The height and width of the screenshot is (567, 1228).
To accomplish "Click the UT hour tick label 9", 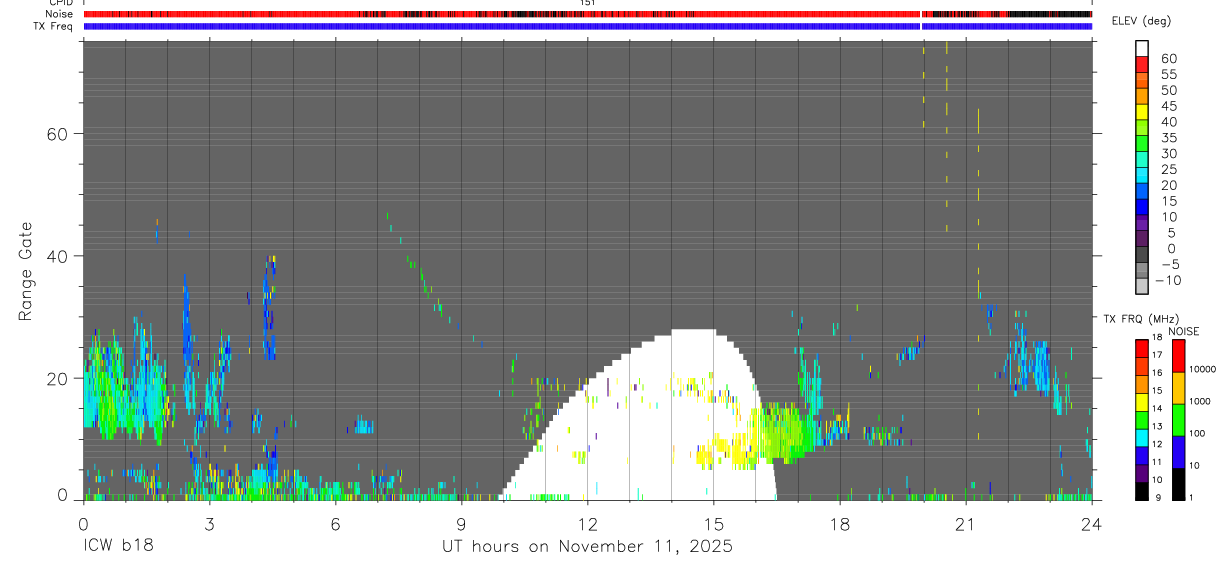I will point(461,523).
